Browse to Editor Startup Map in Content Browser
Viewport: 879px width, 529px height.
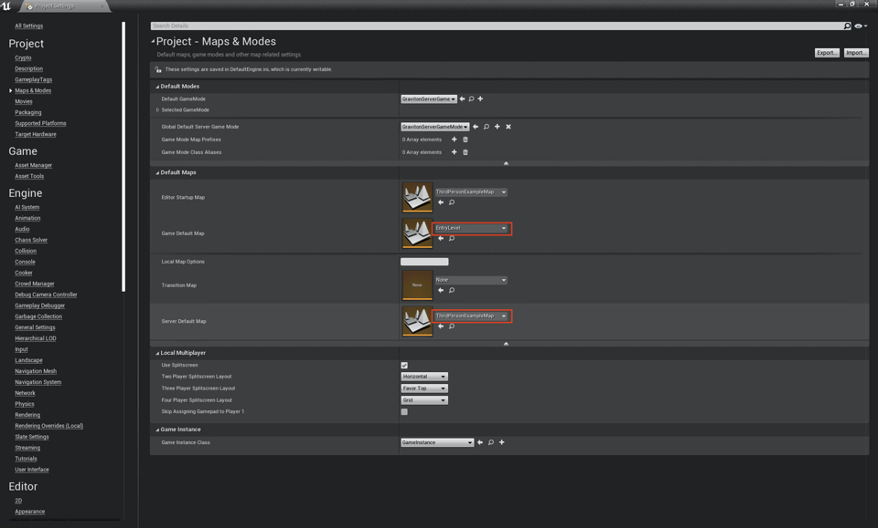[x=452, y=202]
